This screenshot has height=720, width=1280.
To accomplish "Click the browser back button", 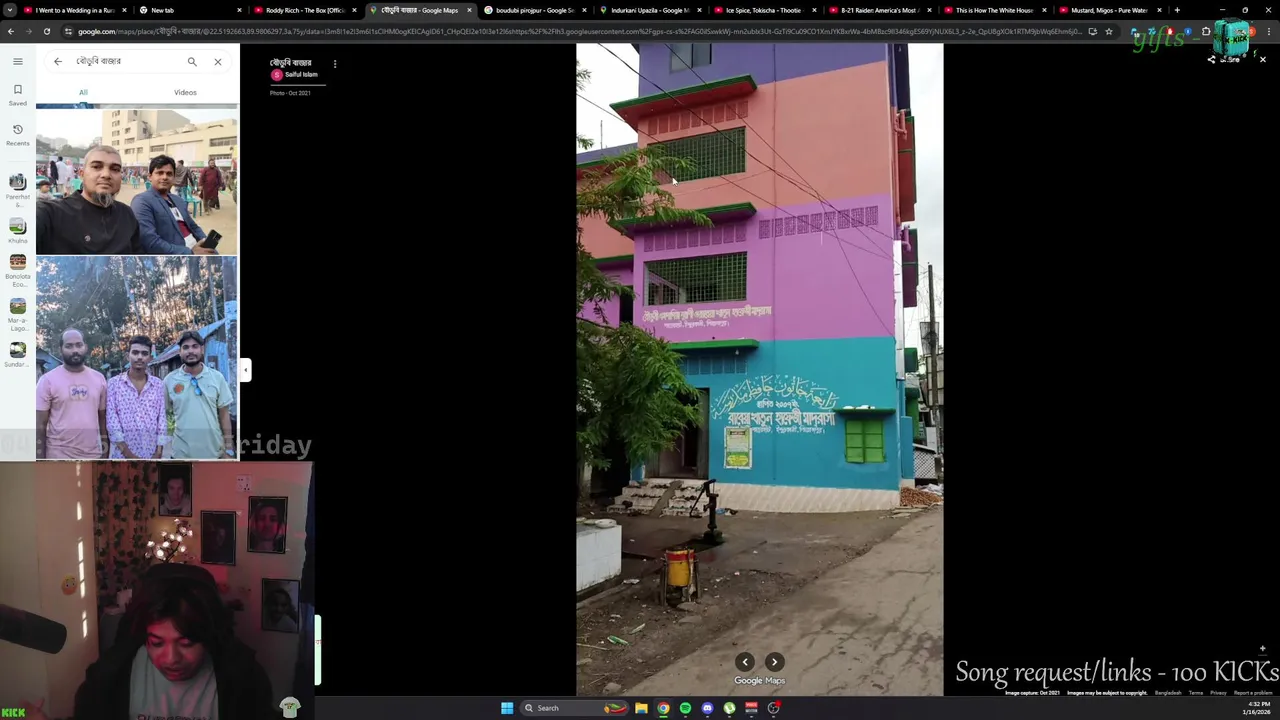I will [x=10, y=31].
